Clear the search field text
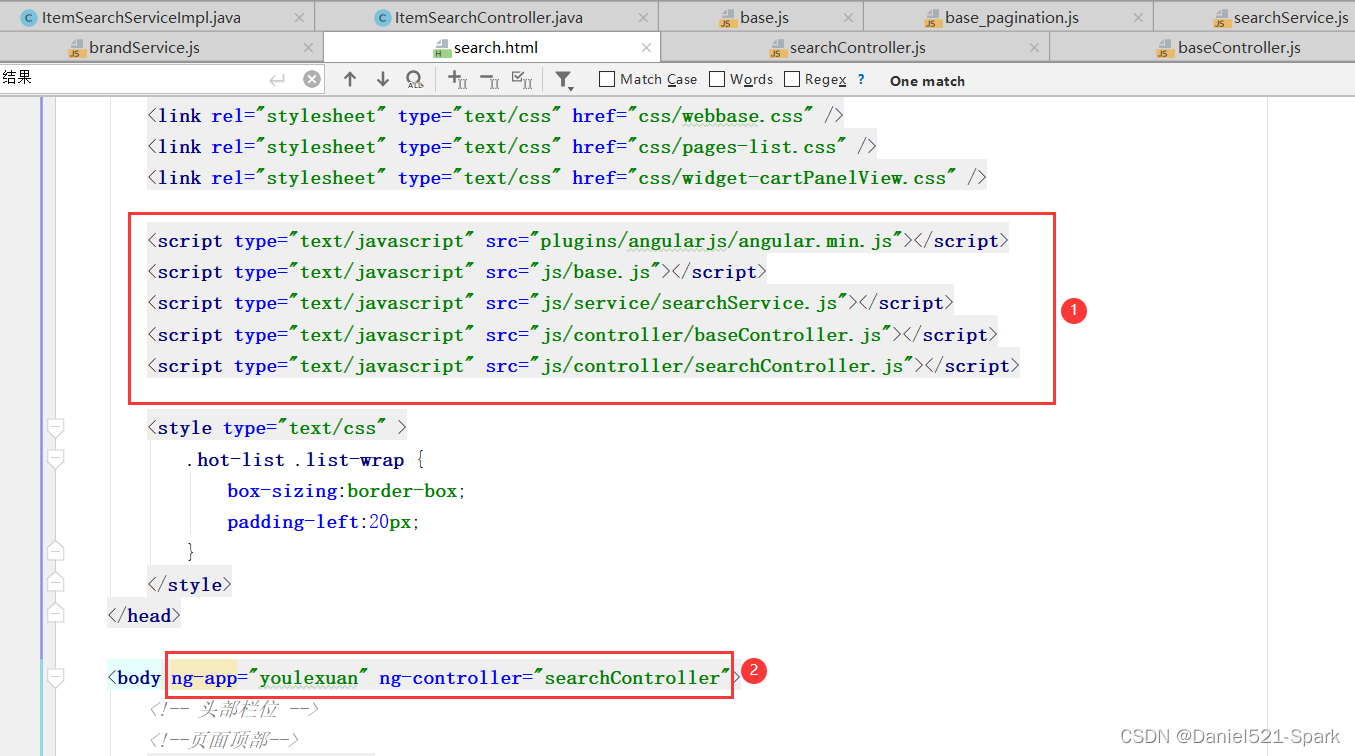1355x756 pixels. point(312,80)
